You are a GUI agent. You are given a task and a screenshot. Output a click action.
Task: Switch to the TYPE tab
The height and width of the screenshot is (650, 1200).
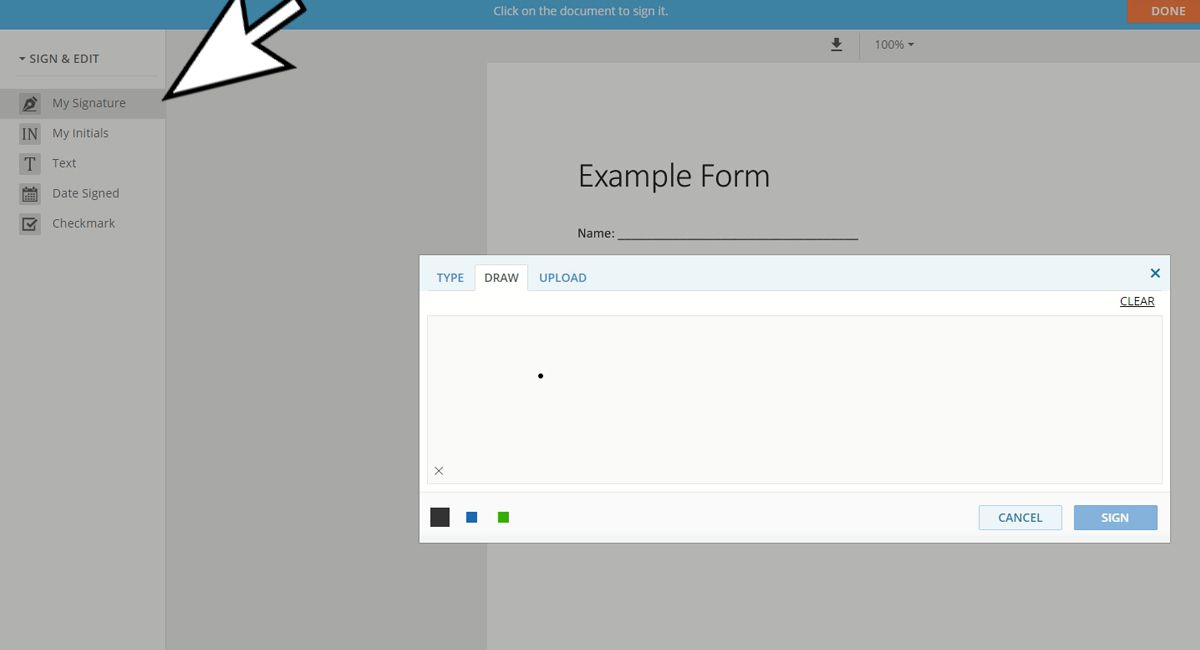(450, 278)
